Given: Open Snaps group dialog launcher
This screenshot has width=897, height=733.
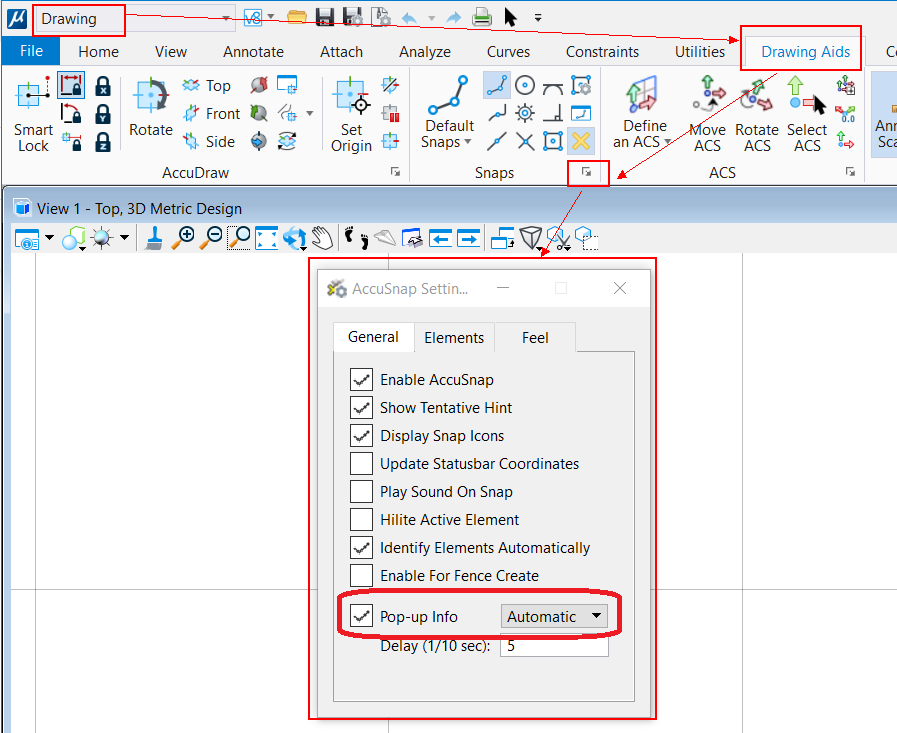Looking at the screenshot, I should click(x=586, y=172).
